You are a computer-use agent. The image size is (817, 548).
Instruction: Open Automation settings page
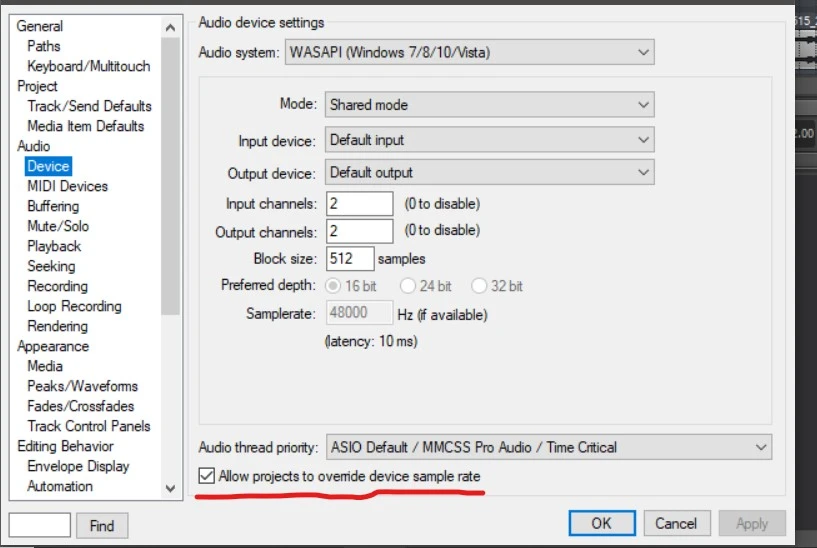point(60,486)
